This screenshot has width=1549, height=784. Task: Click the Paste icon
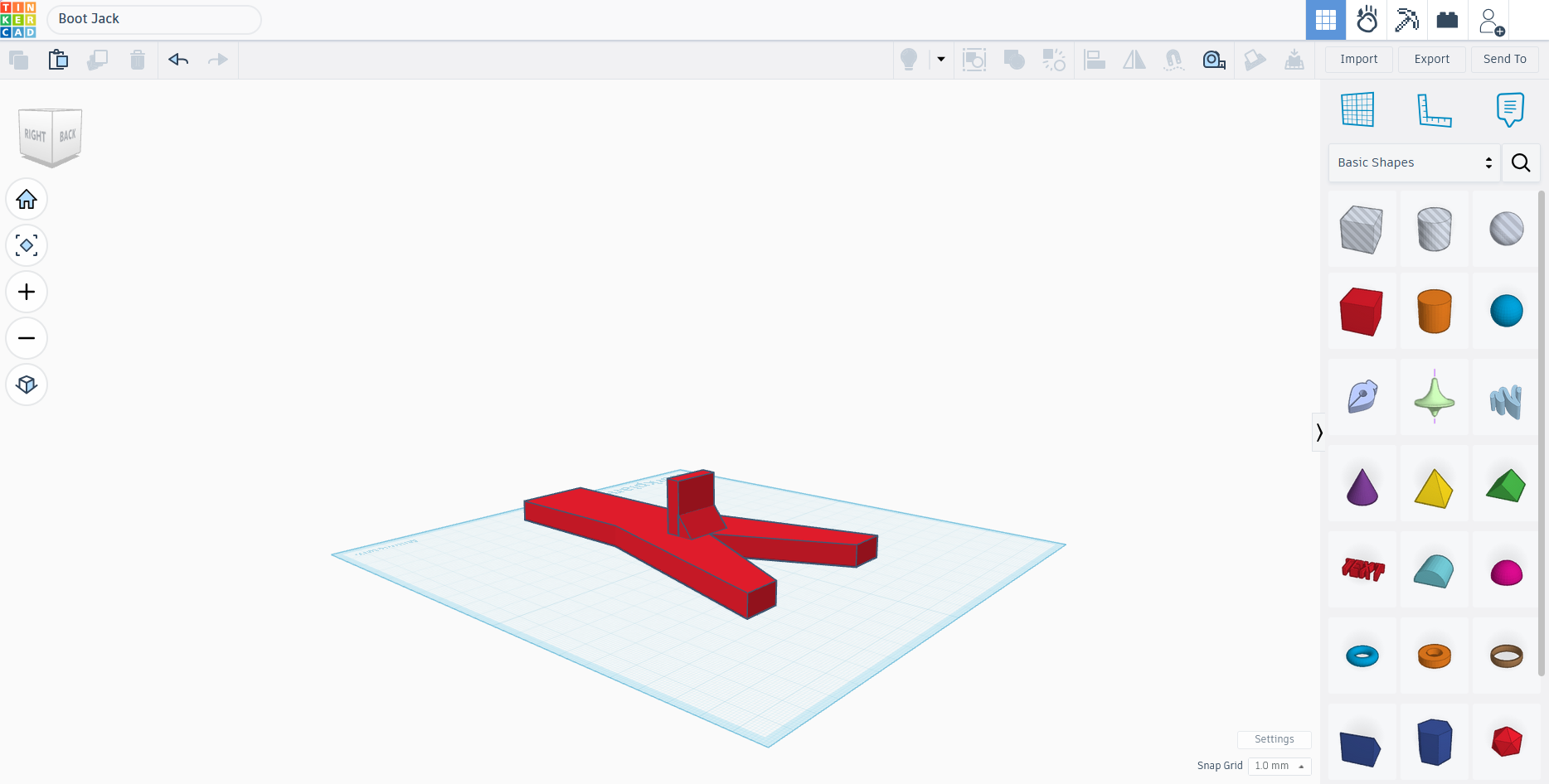tap(58, 60)
